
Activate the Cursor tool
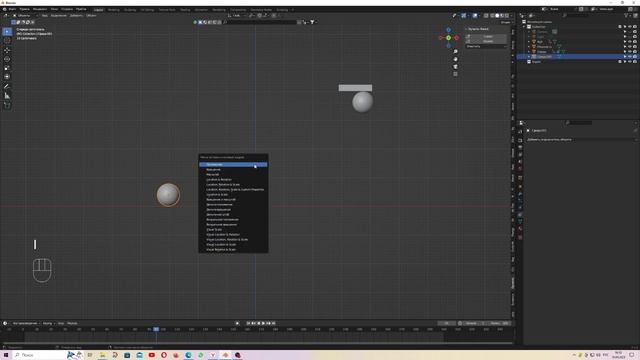(7, 40)
